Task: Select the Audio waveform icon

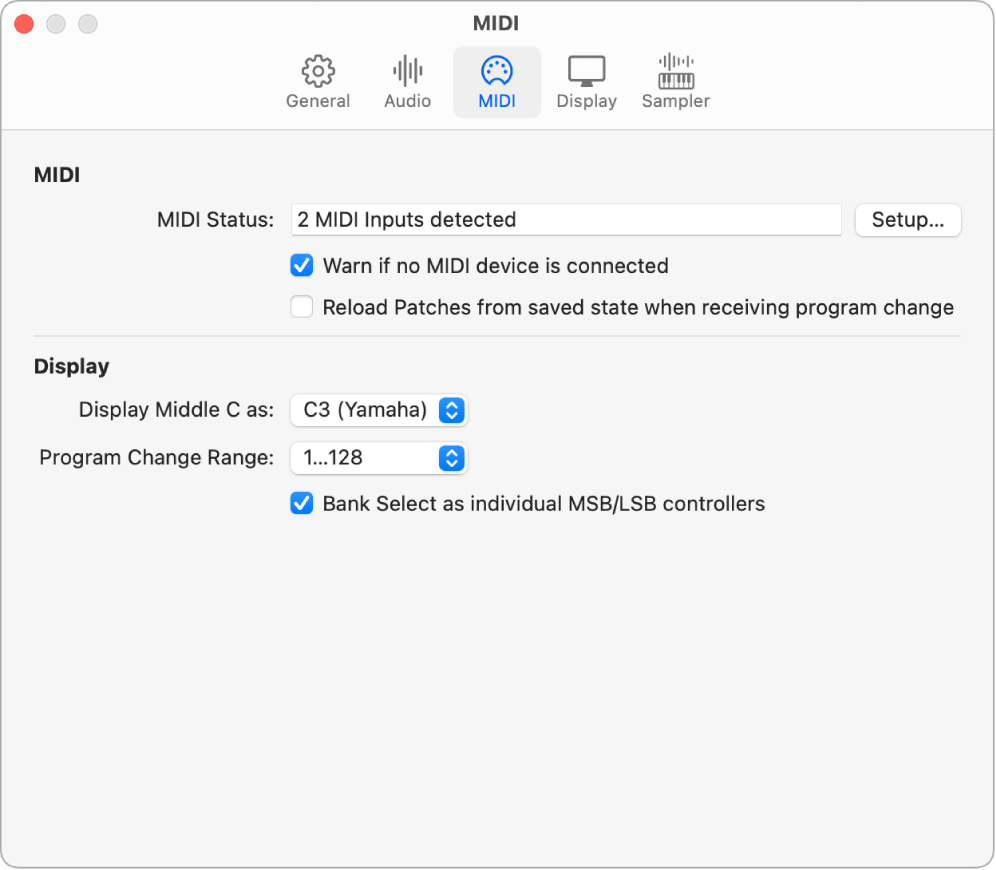Action: click(407, 72)
